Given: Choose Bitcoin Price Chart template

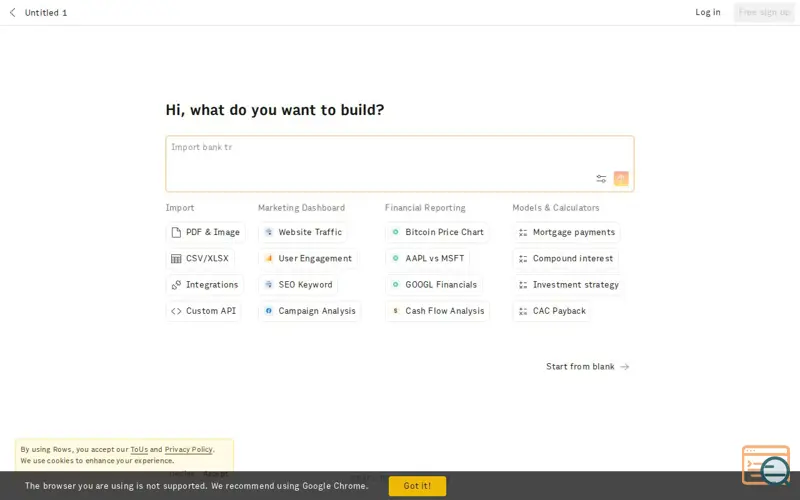Looking at the screenshot, I should [x=437, y=232].
